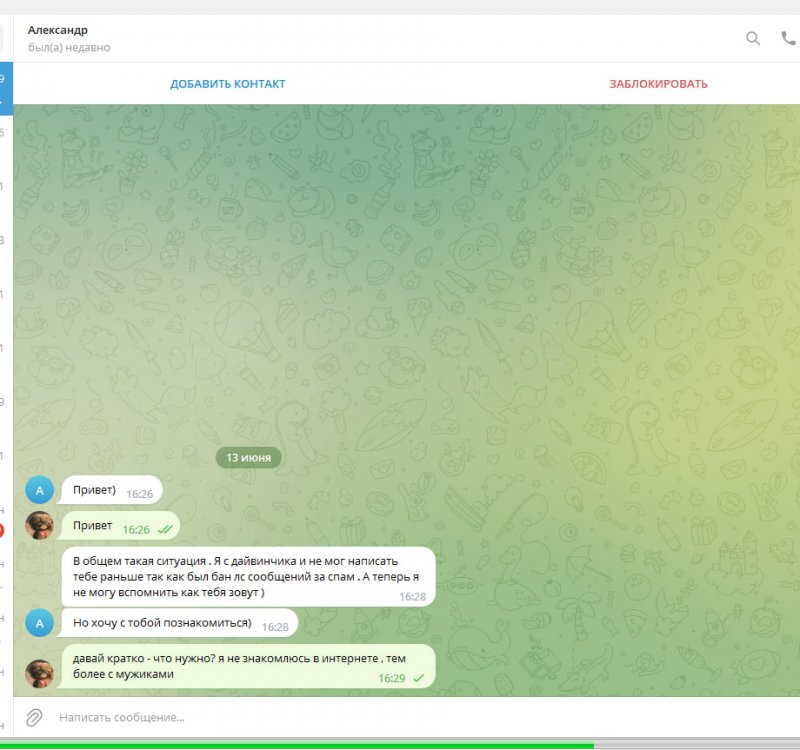The height and width of the screenshot is (750, 800).
Task: Click the paperclip attach file icon
Action: coord(34,717)
